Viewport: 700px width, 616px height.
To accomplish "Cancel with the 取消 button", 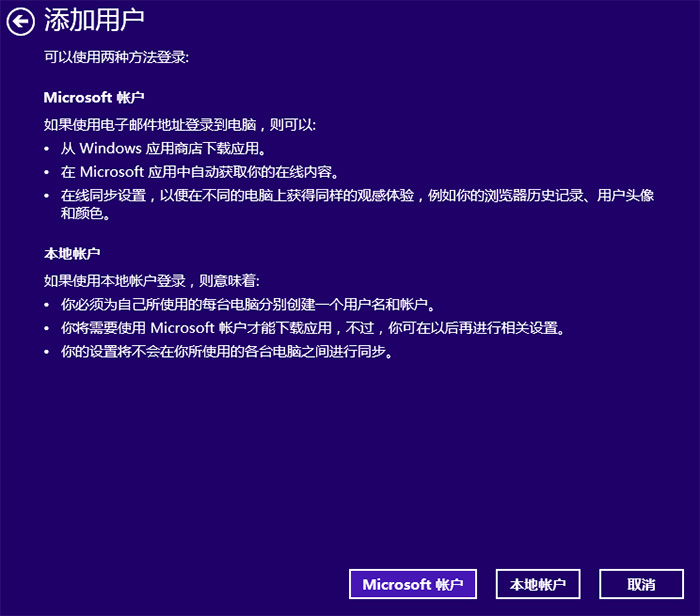I will (641, 584).
